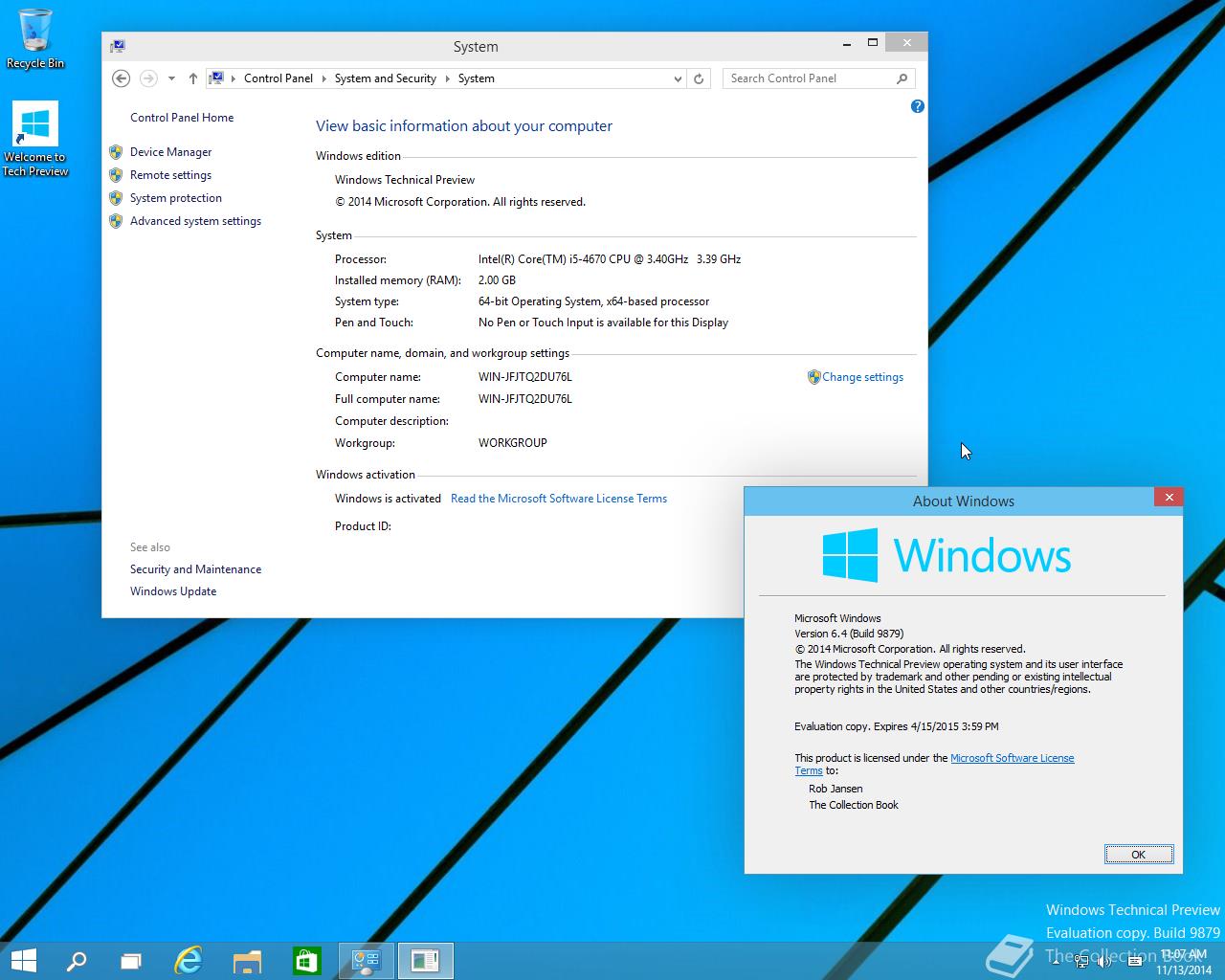Click the computer icon in address bar
The image size is (1225, 980).
(x=217, y=78)
